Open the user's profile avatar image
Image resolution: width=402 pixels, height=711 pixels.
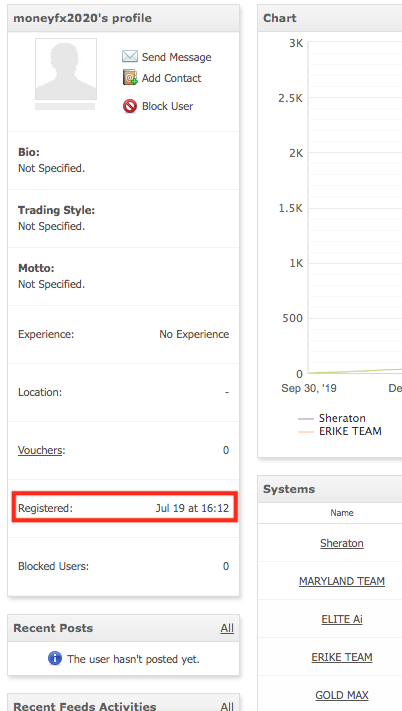click(66, 69)
